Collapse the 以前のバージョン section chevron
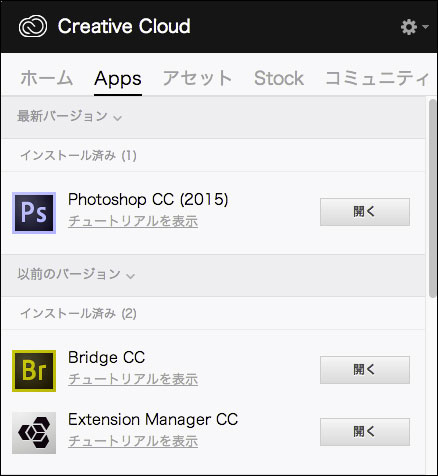The image size is (438, 476). [130, 276]
